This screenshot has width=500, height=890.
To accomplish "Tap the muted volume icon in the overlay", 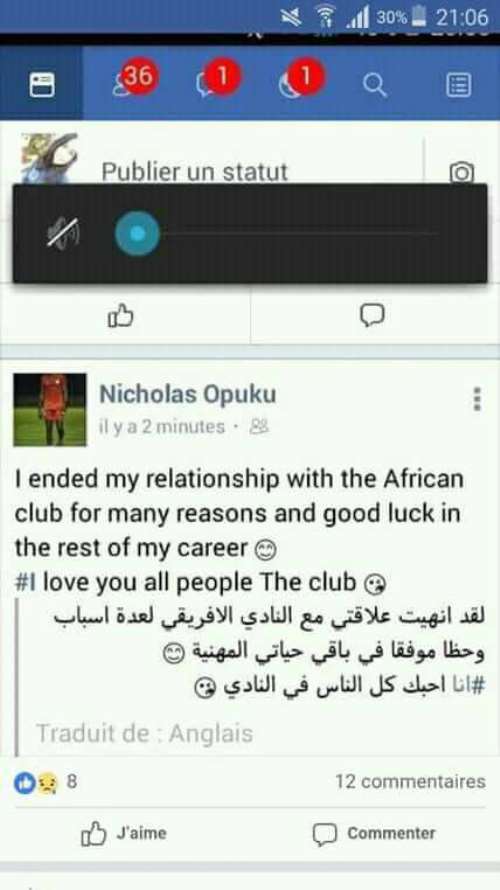I will 63,233.
